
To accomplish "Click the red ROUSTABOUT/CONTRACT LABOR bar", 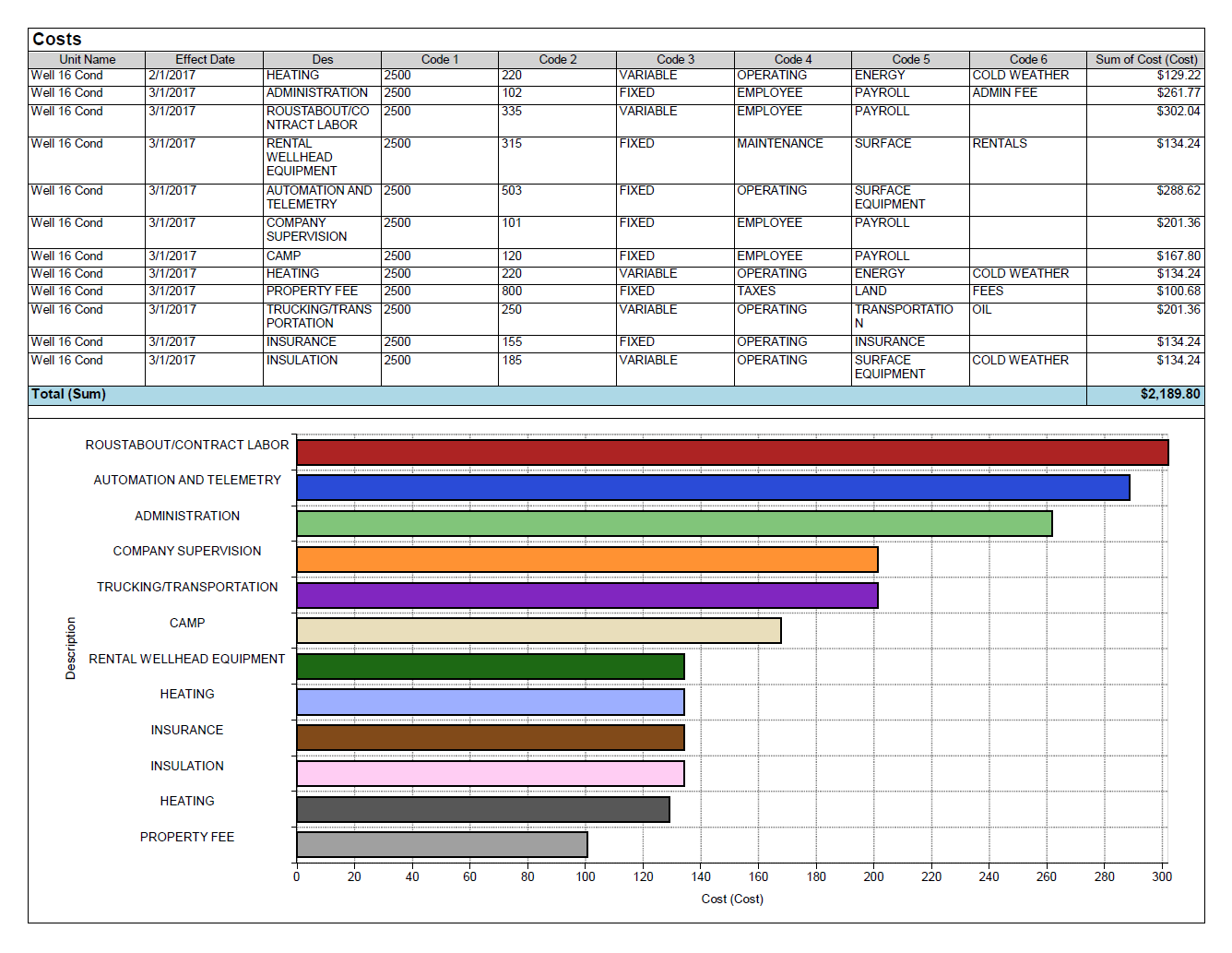I will click(732, 452).
